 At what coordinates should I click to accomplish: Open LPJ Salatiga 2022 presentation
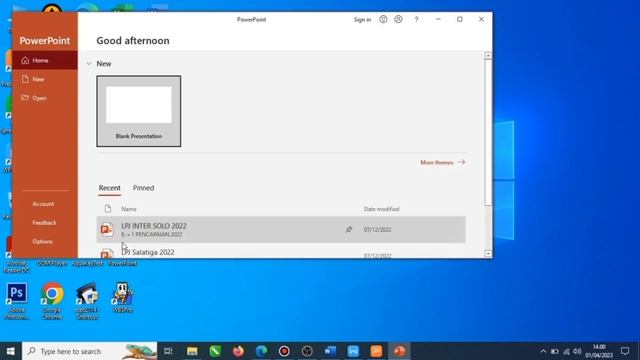pyautogui.click(x=281, y=251)
